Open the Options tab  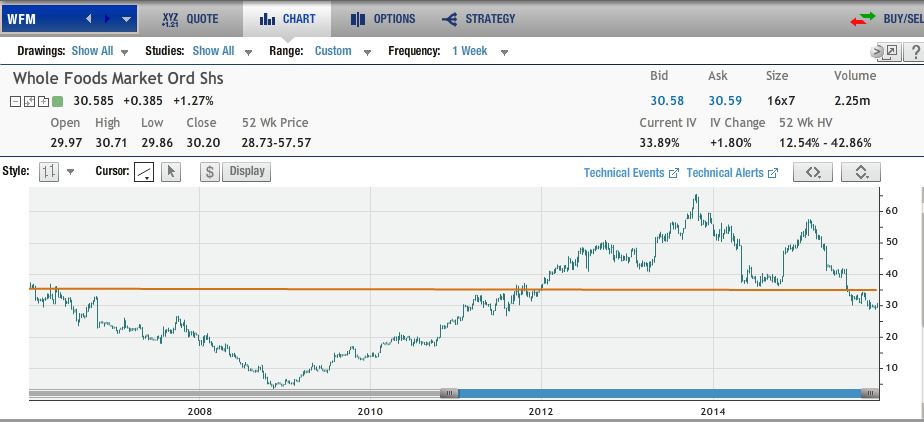coord(384,19)
